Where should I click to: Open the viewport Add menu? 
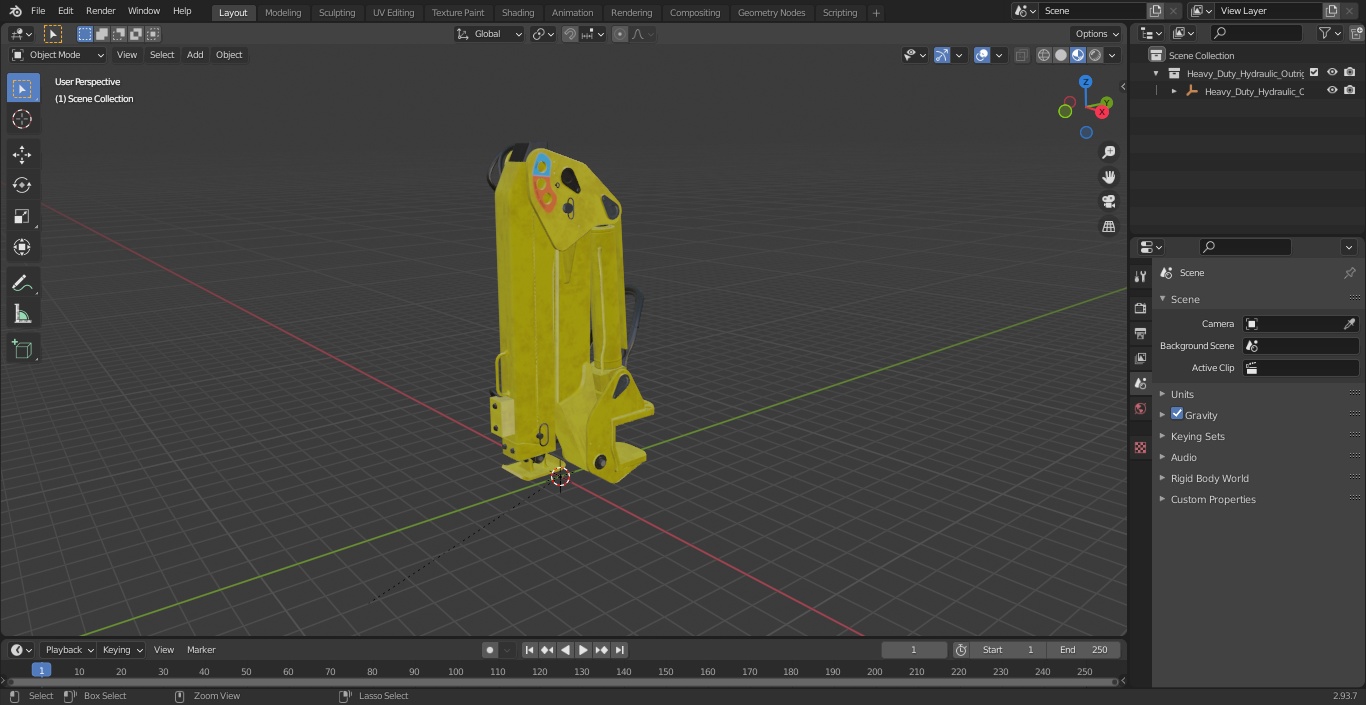click(x=195, y=55)
